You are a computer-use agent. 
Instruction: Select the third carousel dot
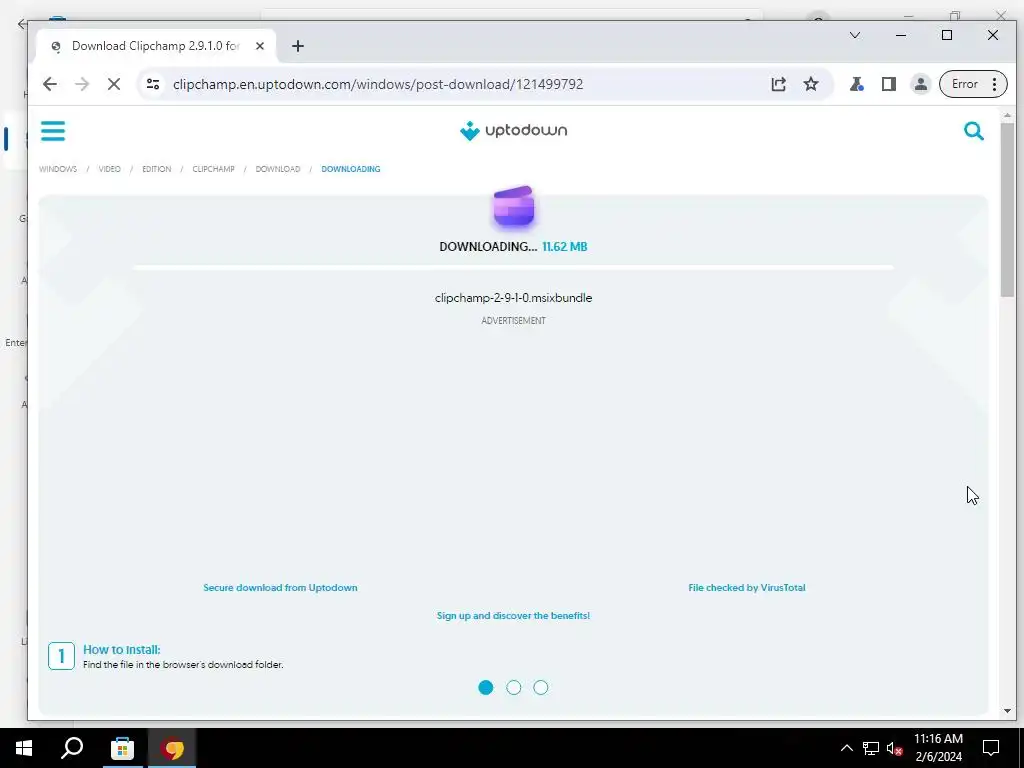[x=541, y=688]
